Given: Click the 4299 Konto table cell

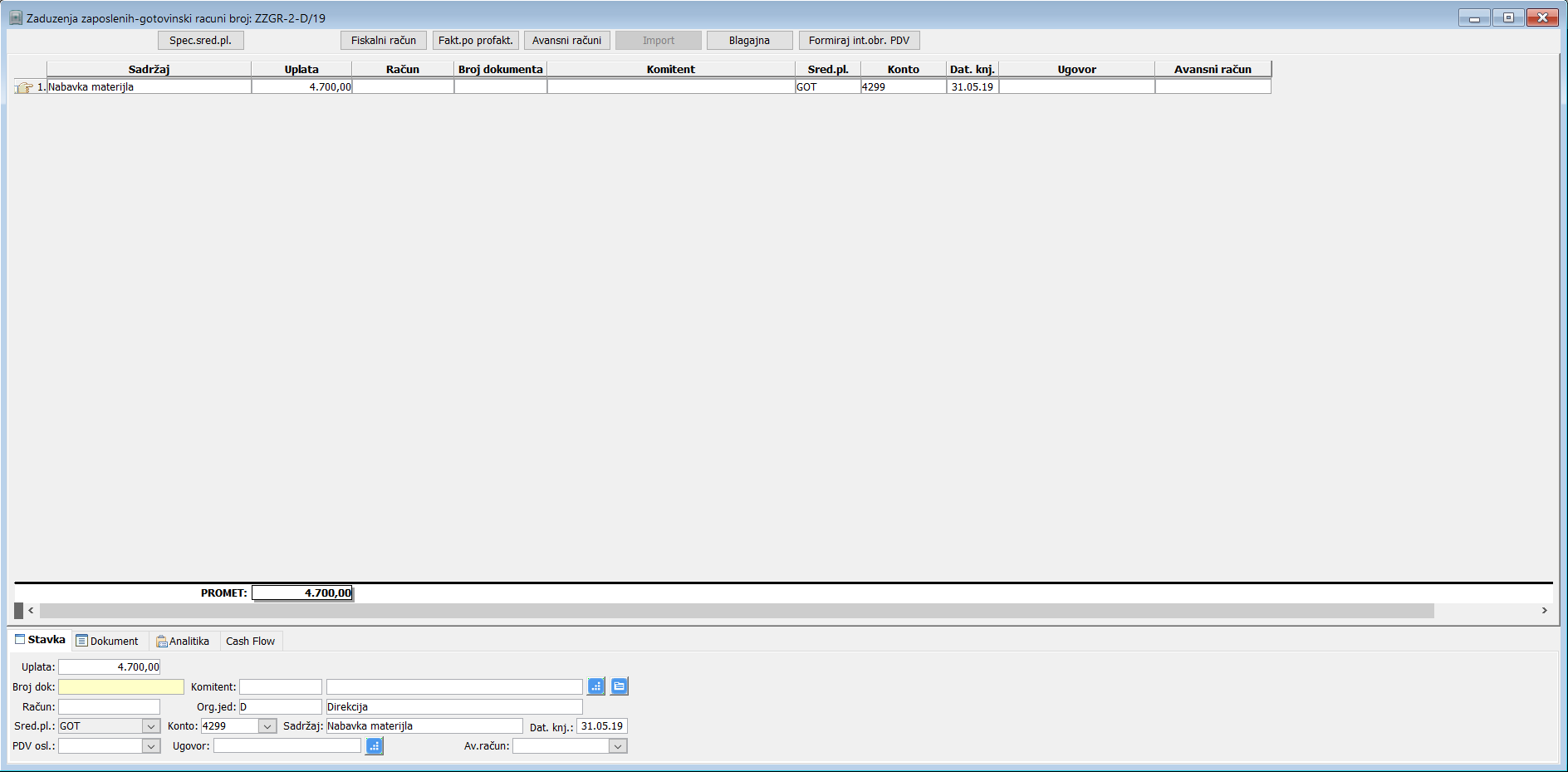Looking at the screenshot, I should (904, 87).
